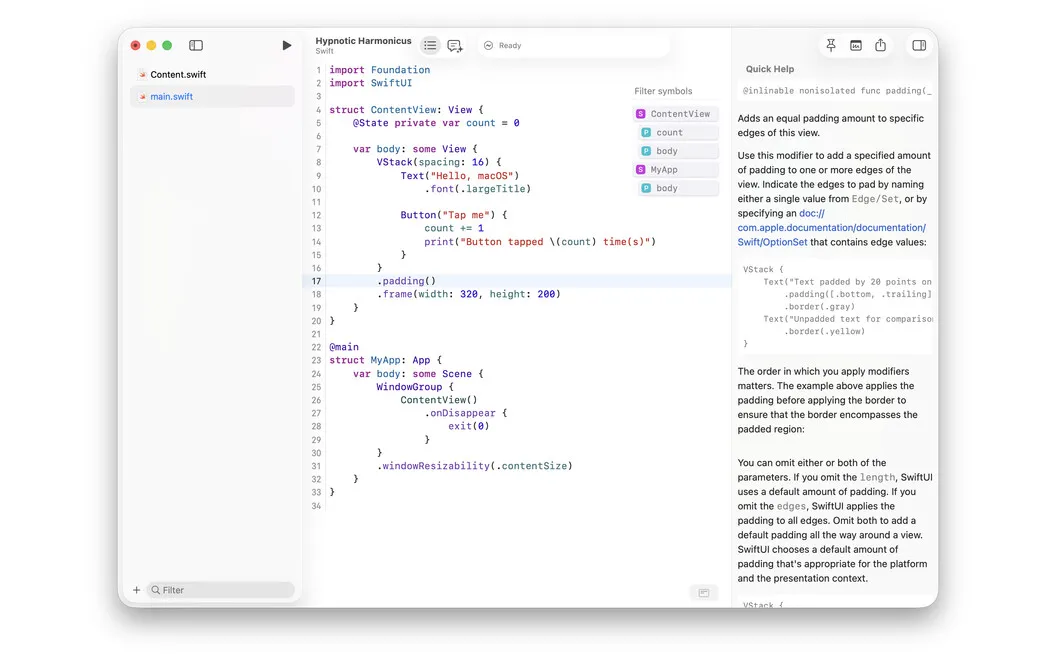Jump to the ContentView symbol
This screenshot has height=660, width=1056.
click(676, 114)
